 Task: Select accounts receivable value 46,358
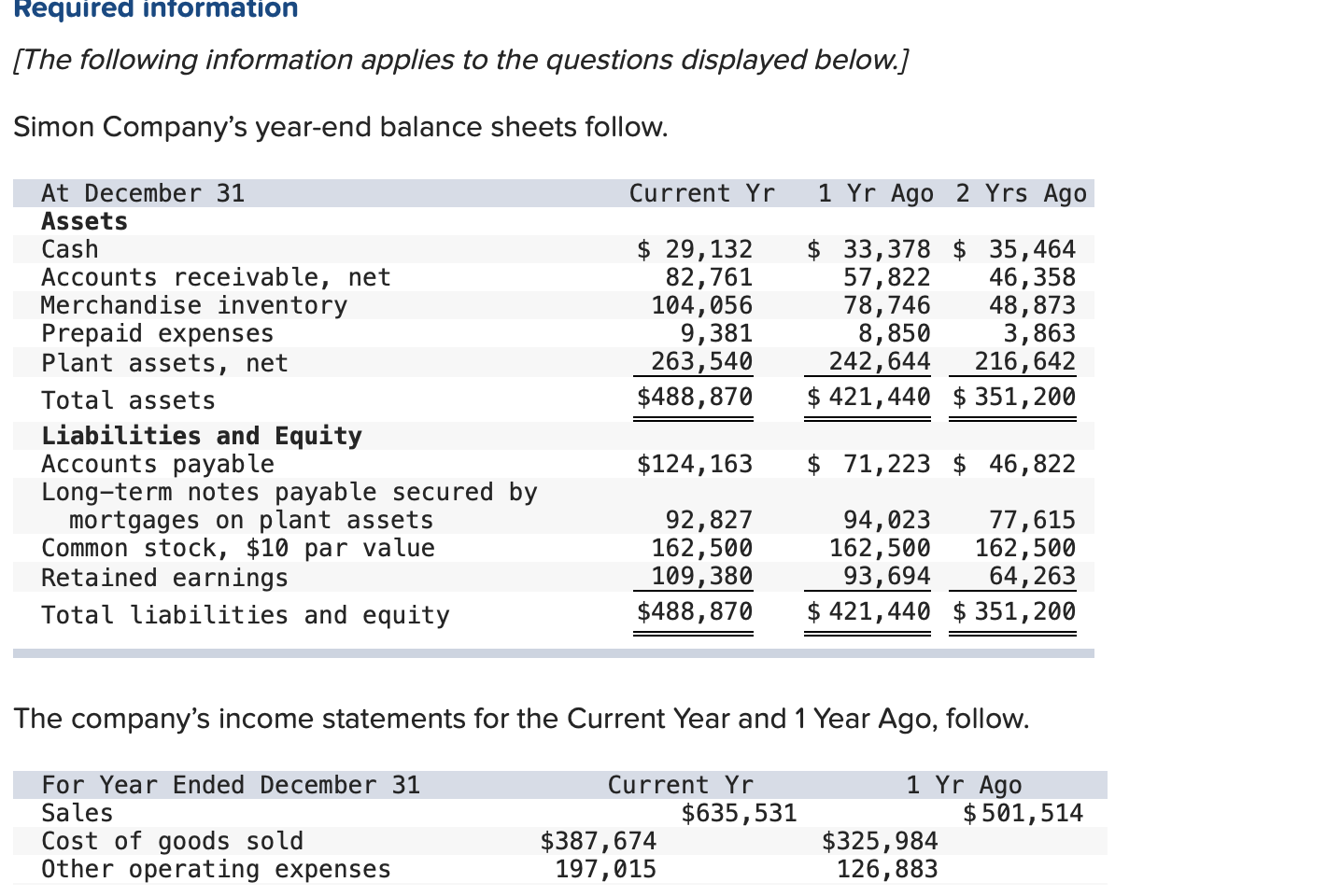click(1032, 277)
